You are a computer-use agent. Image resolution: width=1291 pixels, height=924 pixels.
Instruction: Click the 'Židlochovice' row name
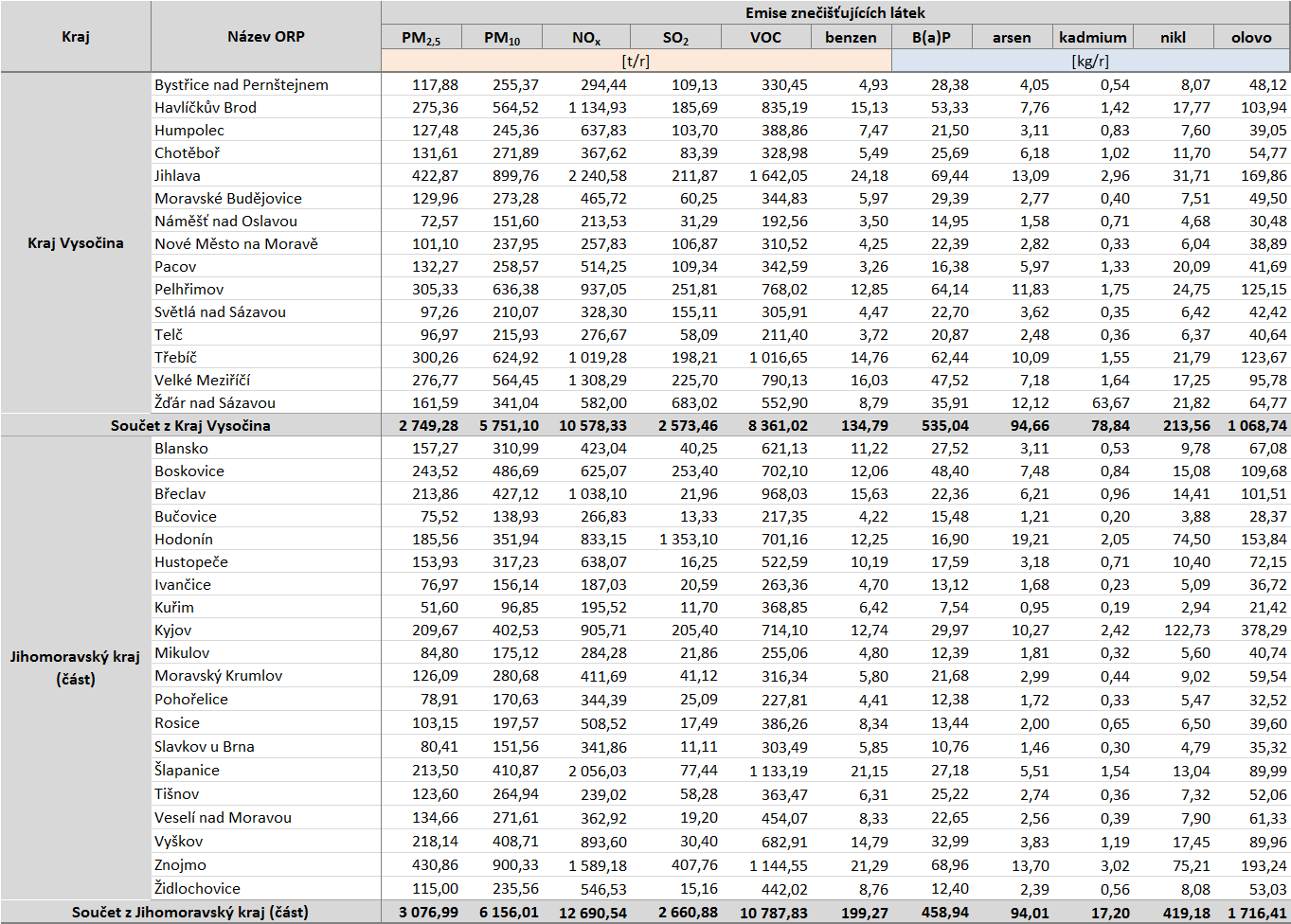click(x=197, y=888)
